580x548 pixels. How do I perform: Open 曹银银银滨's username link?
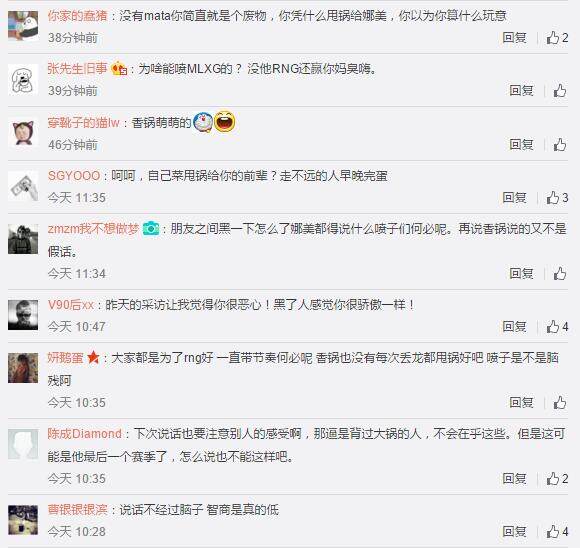[77, 510]
